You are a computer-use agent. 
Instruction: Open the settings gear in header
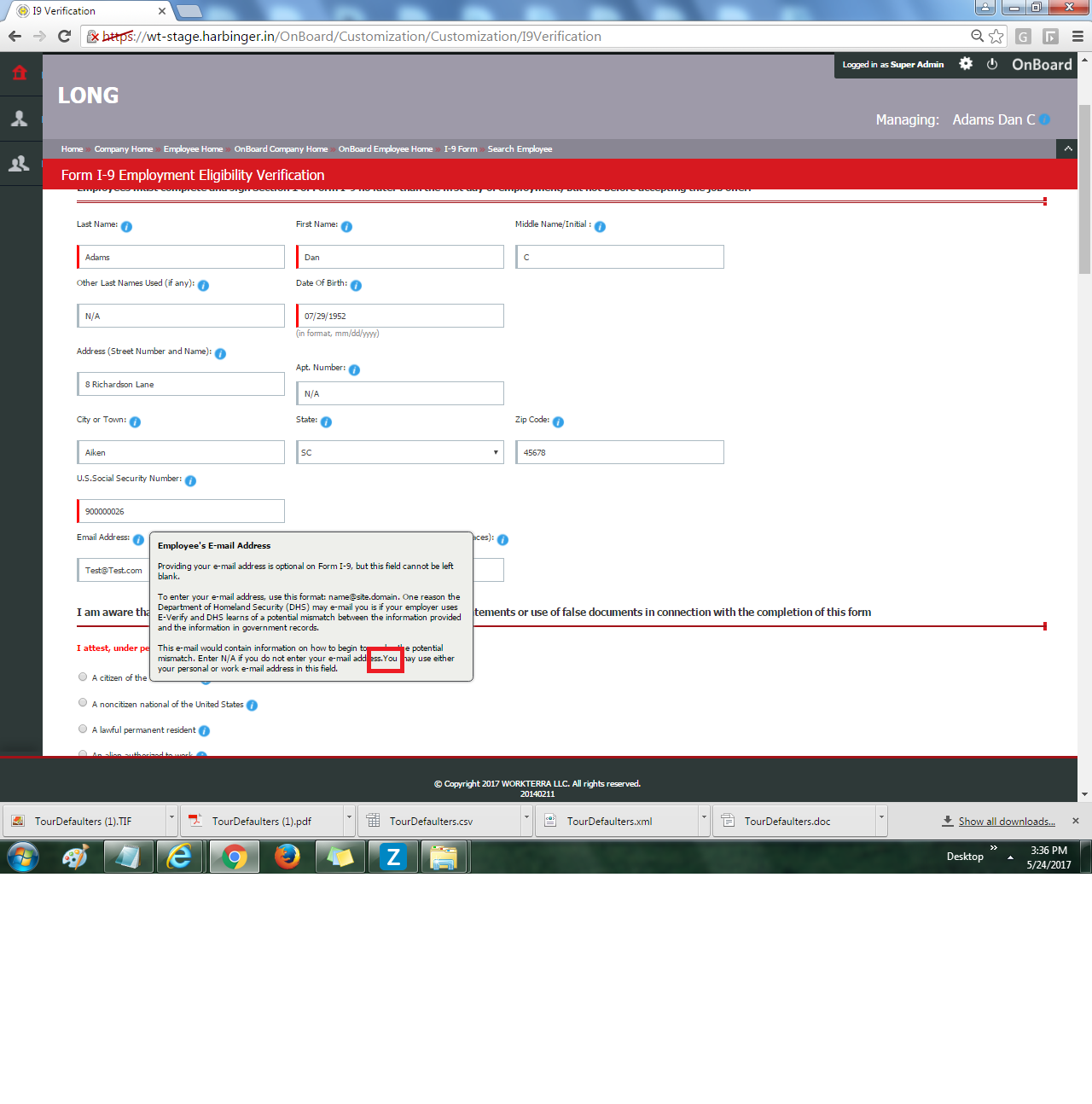tap(966, 64)
